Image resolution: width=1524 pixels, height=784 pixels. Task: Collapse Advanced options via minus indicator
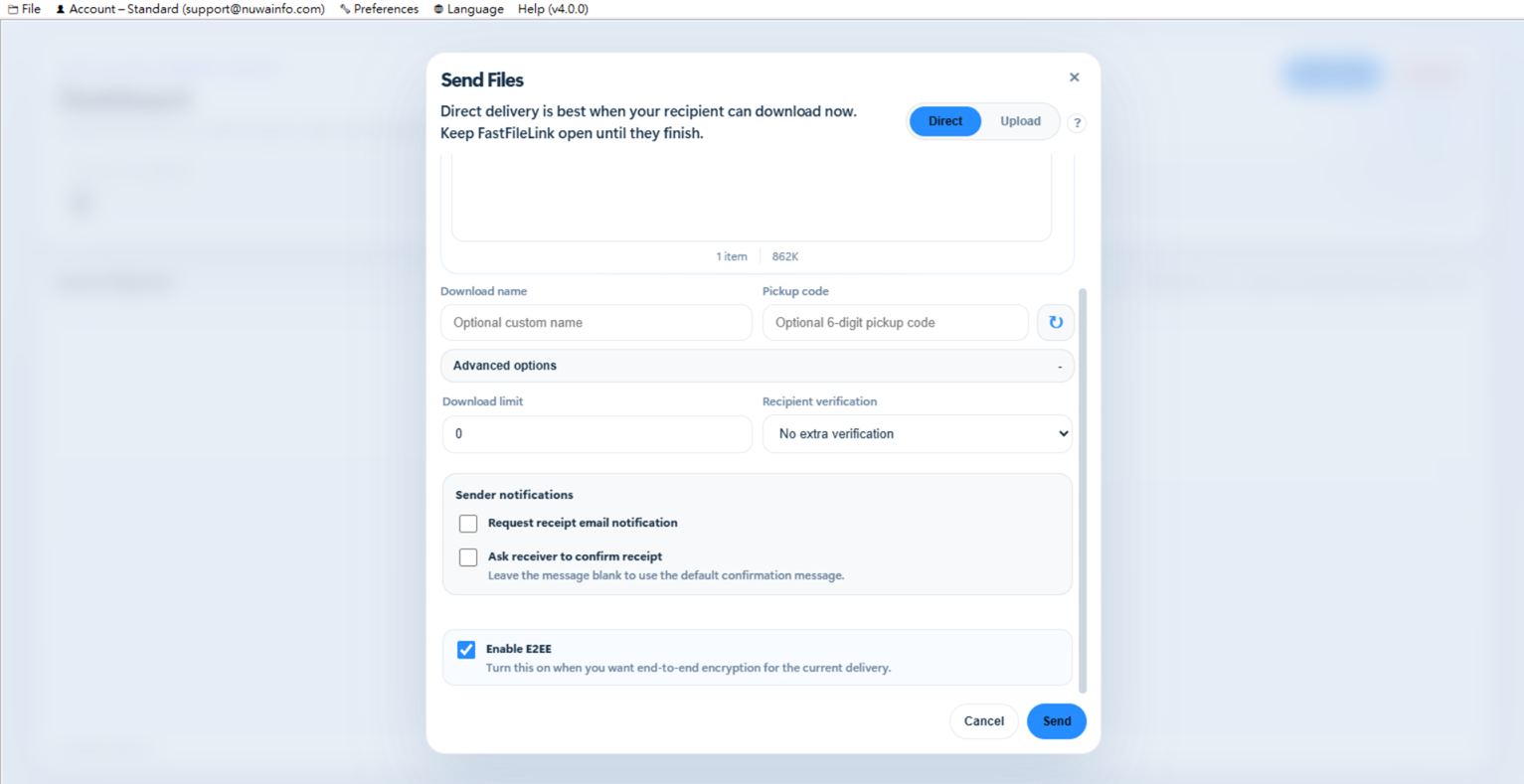tap(1060, 367)
